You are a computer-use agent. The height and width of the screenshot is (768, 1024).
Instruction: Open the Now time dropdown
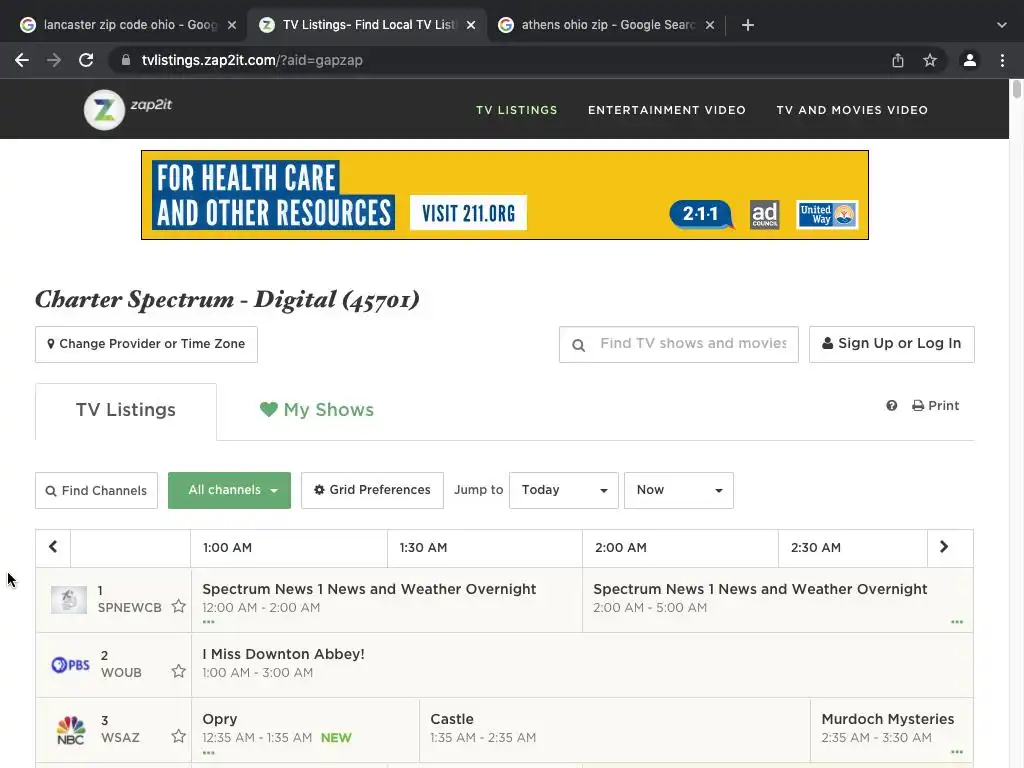coord(679,490)
